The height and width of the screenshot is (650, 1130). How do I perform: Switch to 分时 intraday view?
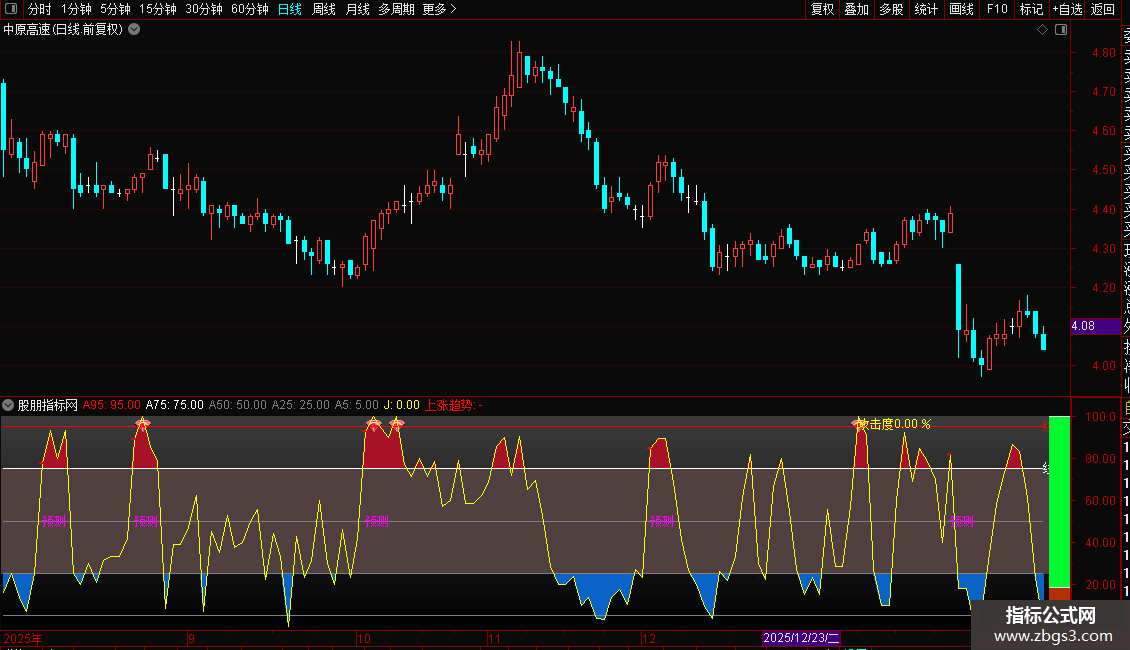click(x=40, y=9)
